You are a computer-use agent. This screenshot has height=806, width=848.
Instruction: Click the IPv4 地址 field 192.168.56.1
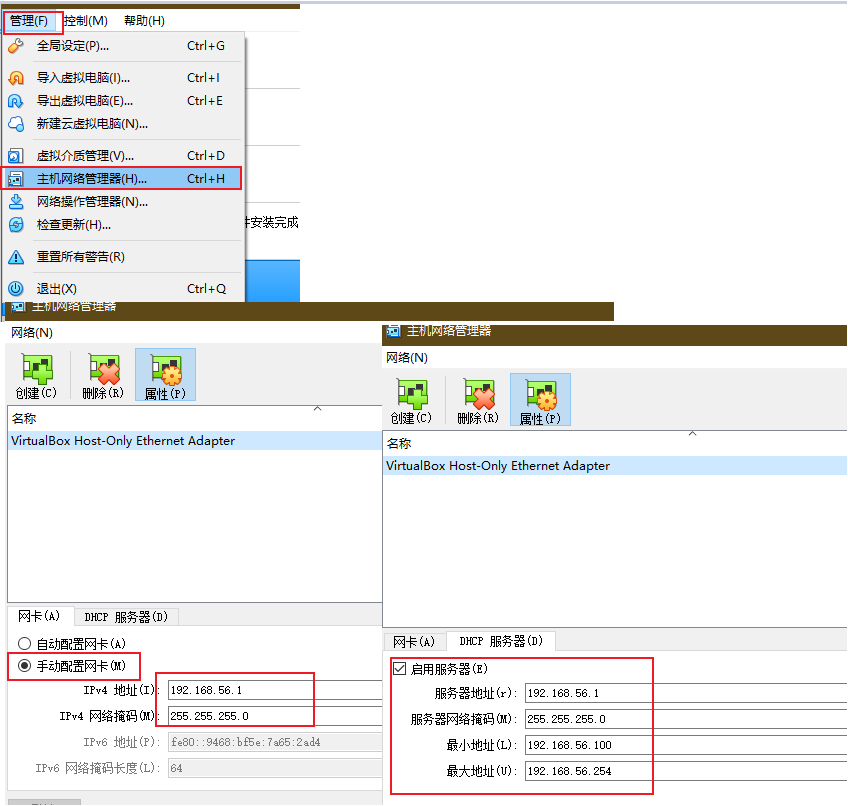[275, 690]
